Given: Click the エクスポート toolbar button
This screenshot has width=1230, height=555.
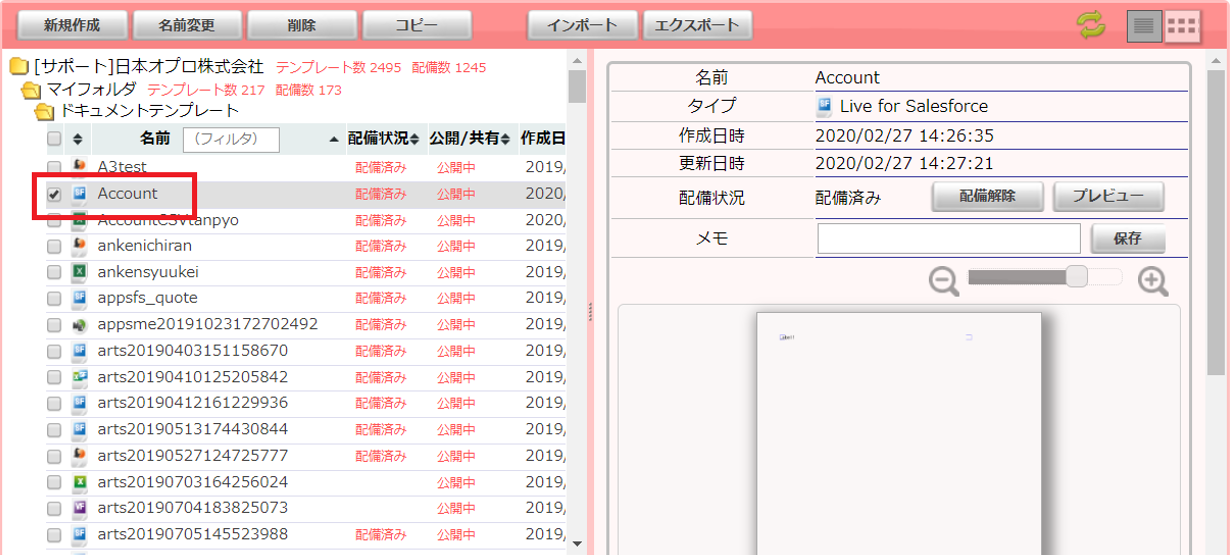Looking at the screenshot, I should click(696, 26).
